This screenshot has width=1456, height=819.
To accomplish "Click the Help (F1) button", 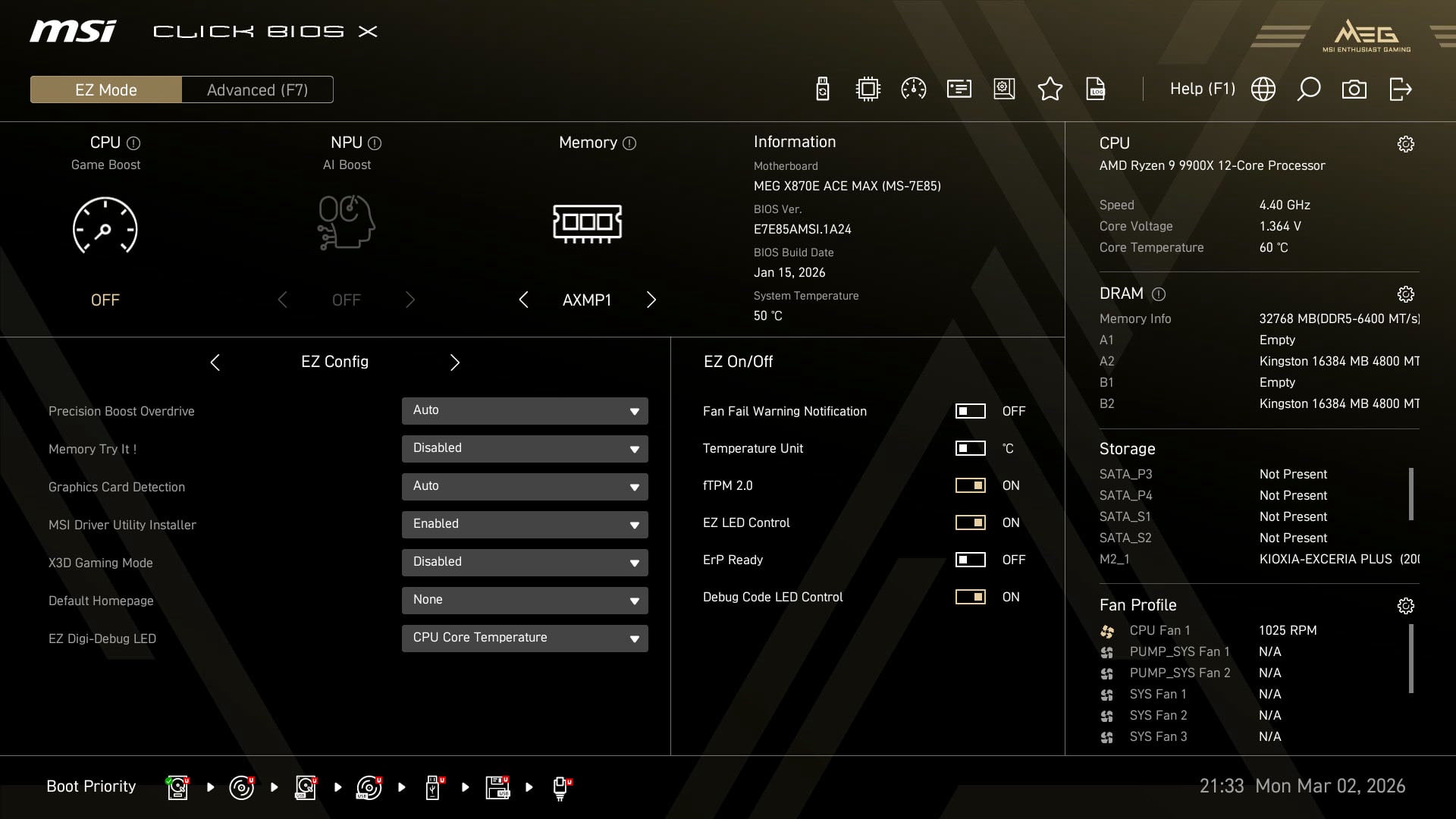I will 1202,89.
